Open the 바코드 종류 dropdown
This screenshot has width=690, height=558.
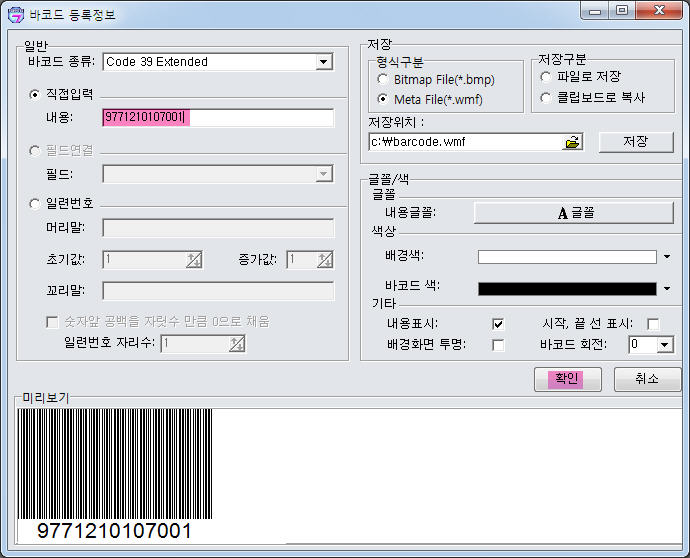(x=323, y=62)
